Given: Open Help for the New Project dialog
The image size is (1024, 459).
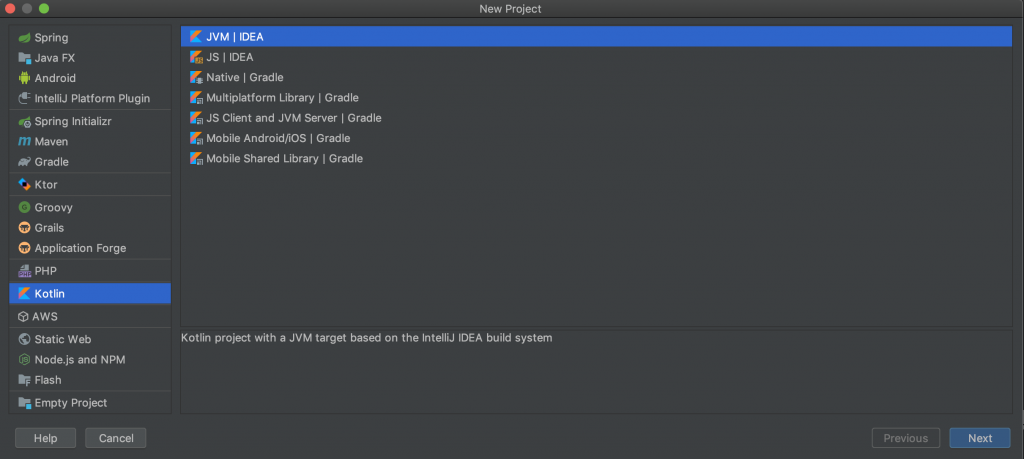Looking at the screenshot, I should [46, 438].
